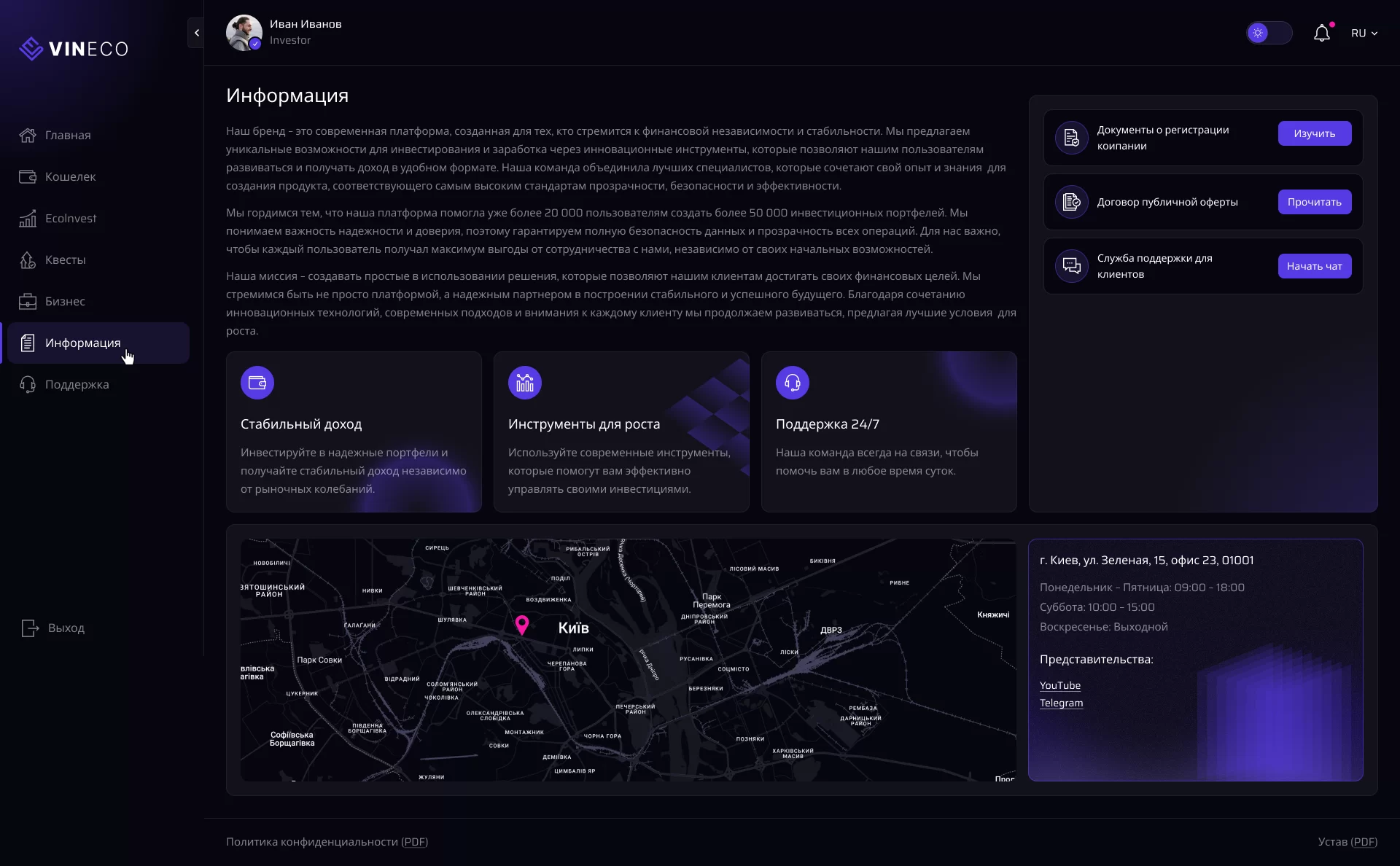The image size is (1400, 866).
Task: Click the headset icon on Поддержка 24/7 card
Action: [793, 383]
